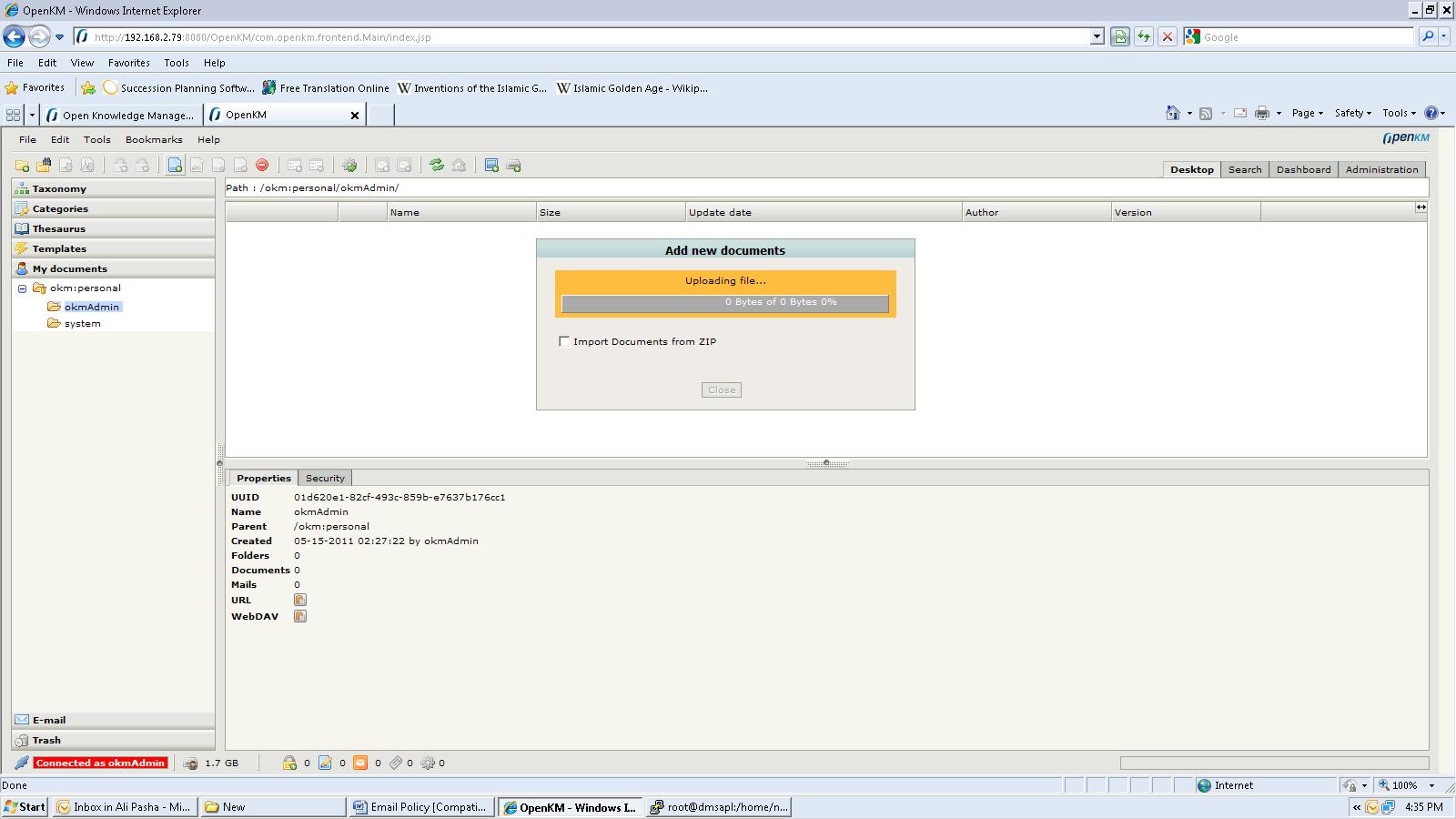Screen dimensions: 1456x819
Task: Select the system folder in tree
Action: (x=82, y=323)
